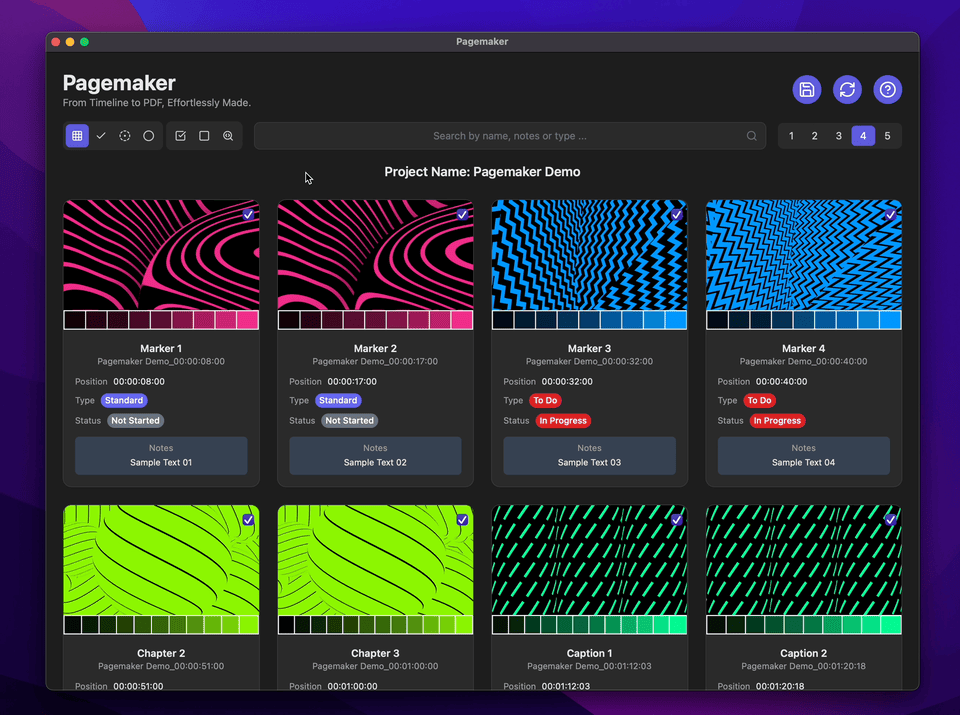The height and width of the screenshot is (715, 960).
Task: Open Marker 1 pink stripes thumbnail
Action: (x=161, y=255)
